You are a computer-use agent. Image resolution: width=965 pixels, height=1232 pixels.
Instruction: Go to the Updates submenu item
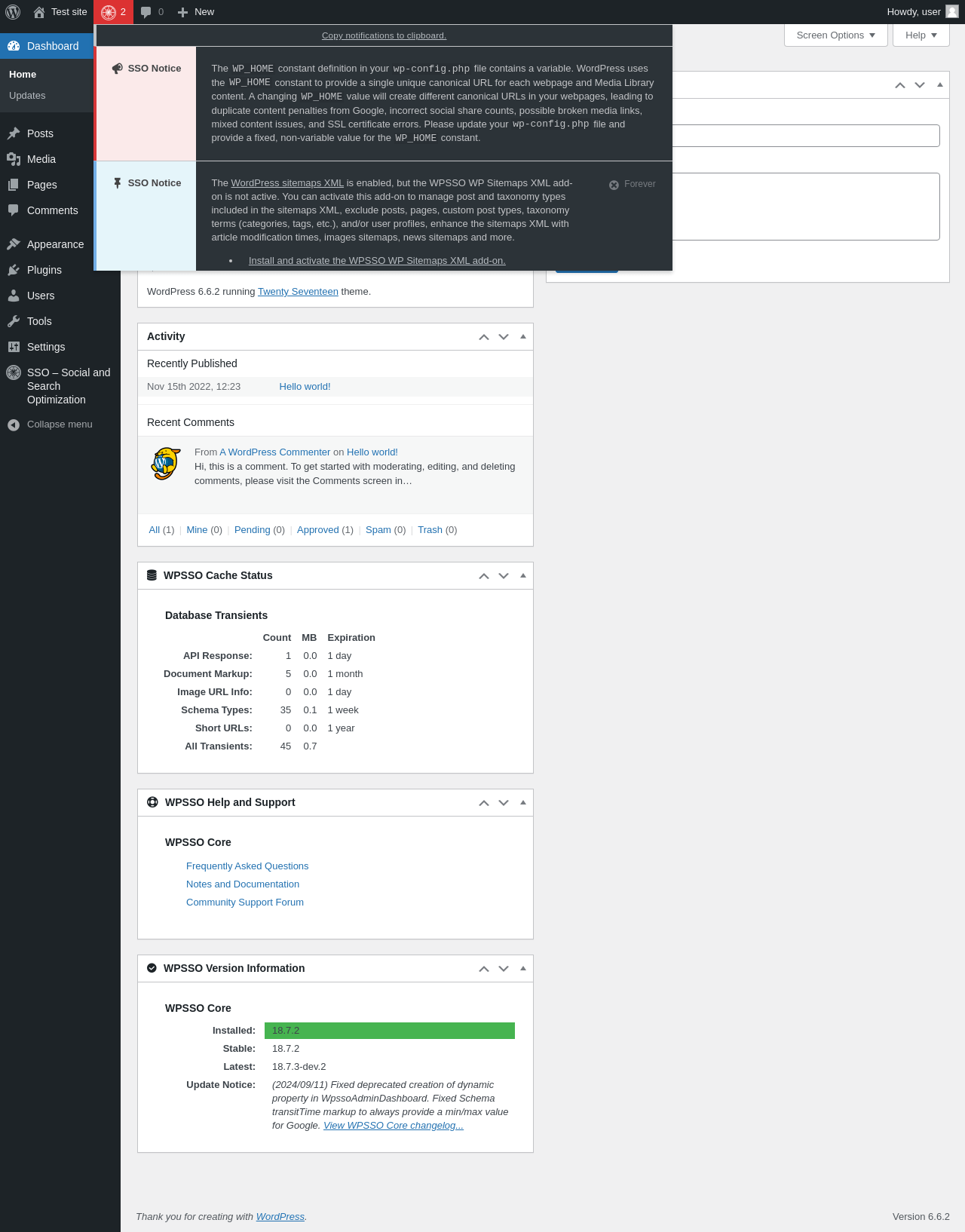(x=27, y=96)
